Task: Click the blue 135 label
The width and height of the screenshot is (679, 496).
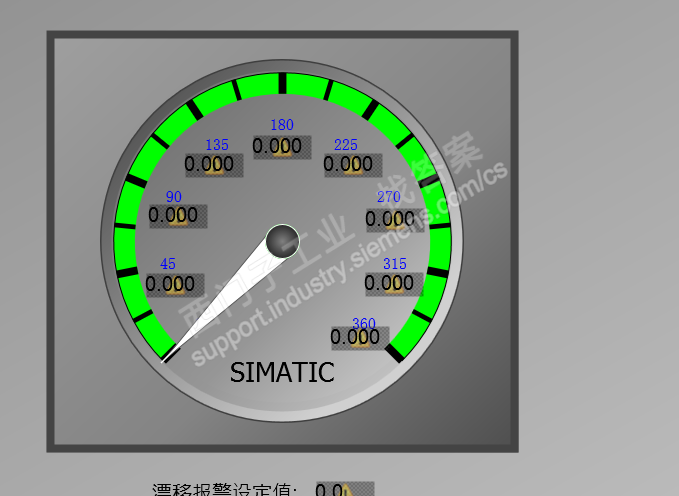Action: [x=217, y=145]
